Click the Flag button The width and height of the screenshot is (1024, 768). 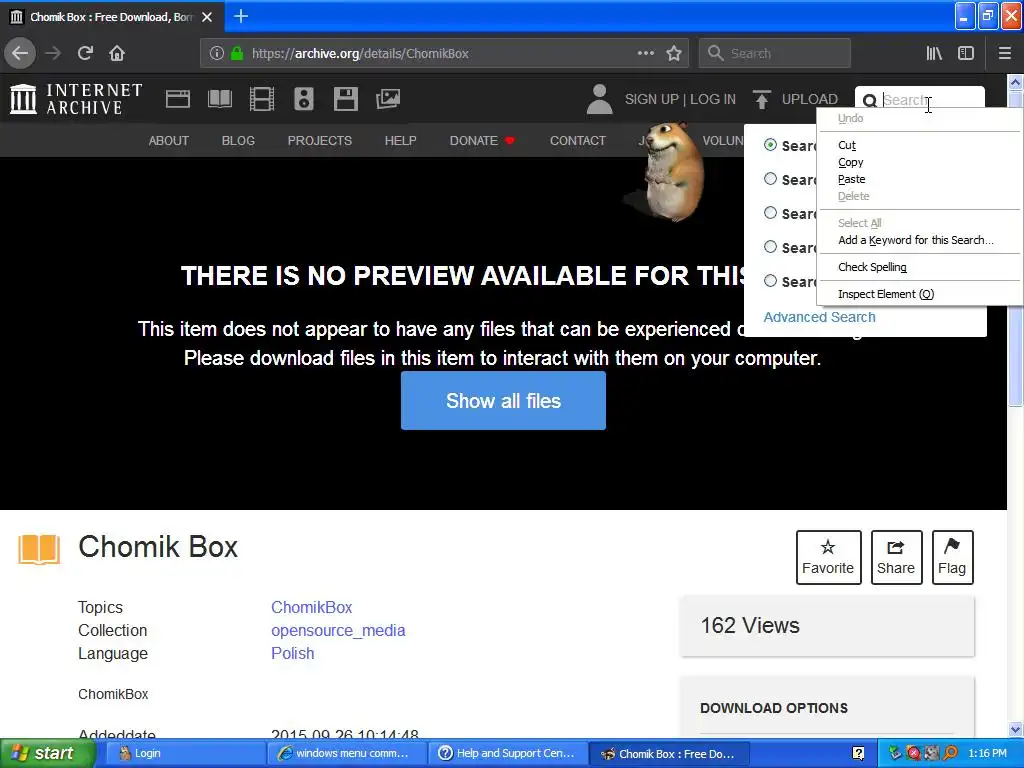[x=952, y=557]
